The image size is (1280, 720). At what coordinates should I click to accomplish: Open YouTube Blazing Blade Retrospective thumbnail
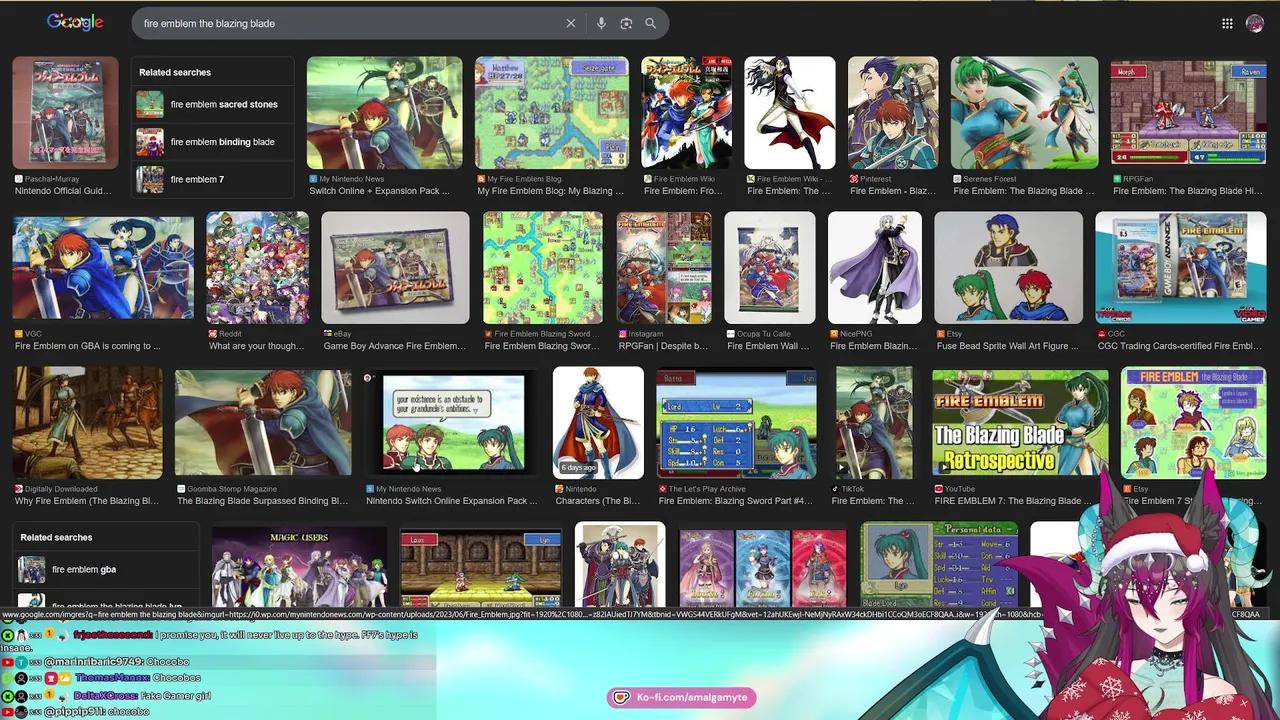click(1020, 422)
